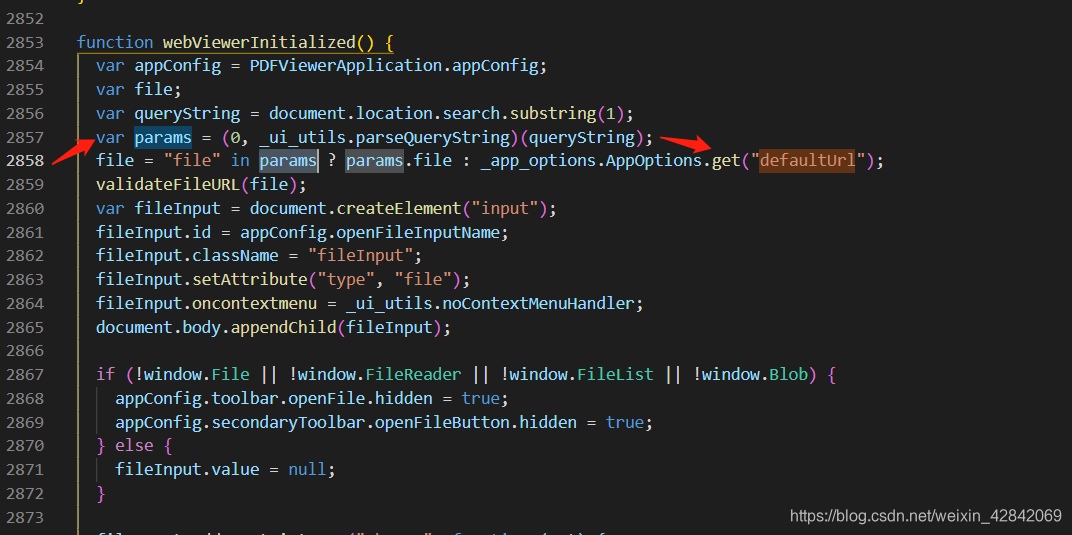Click 'params.file' on line 2858
1072x535 pixels.
[x=399, y=161]
